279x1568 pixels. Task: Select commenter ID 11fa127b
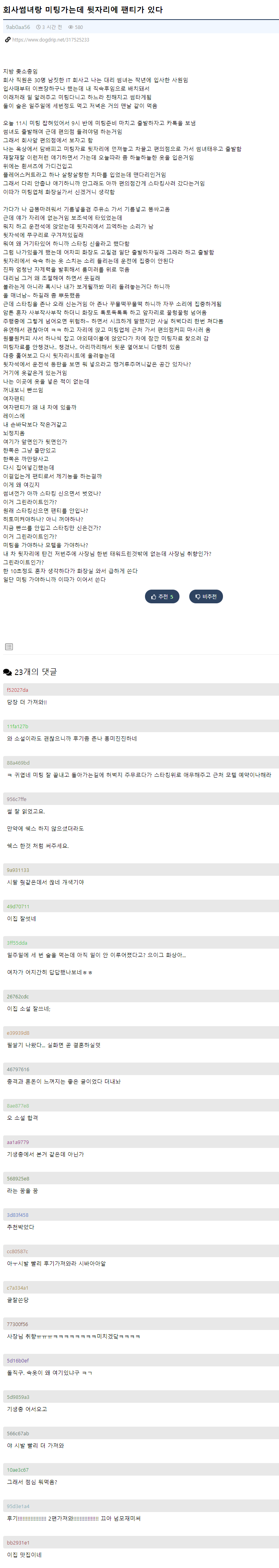click(x=17, y=726)
